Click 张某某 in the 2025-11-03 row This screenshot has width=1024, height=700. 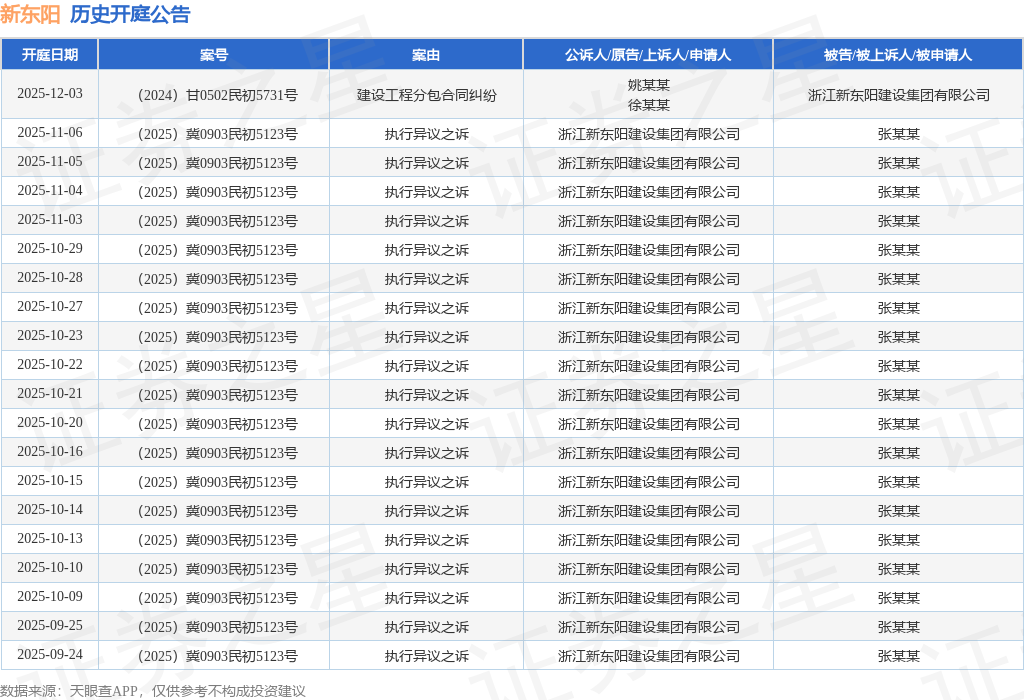click(x=899, y=221)
